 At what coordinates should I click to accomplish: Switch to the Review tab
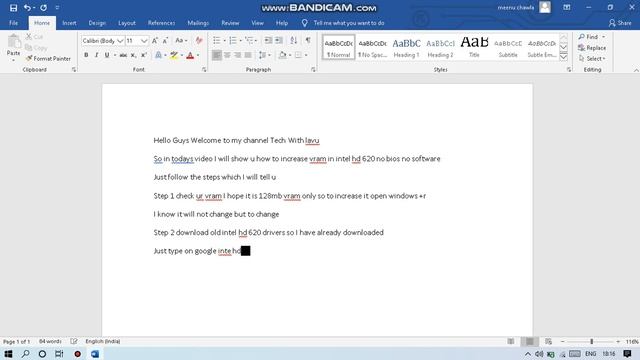[230, 23]
